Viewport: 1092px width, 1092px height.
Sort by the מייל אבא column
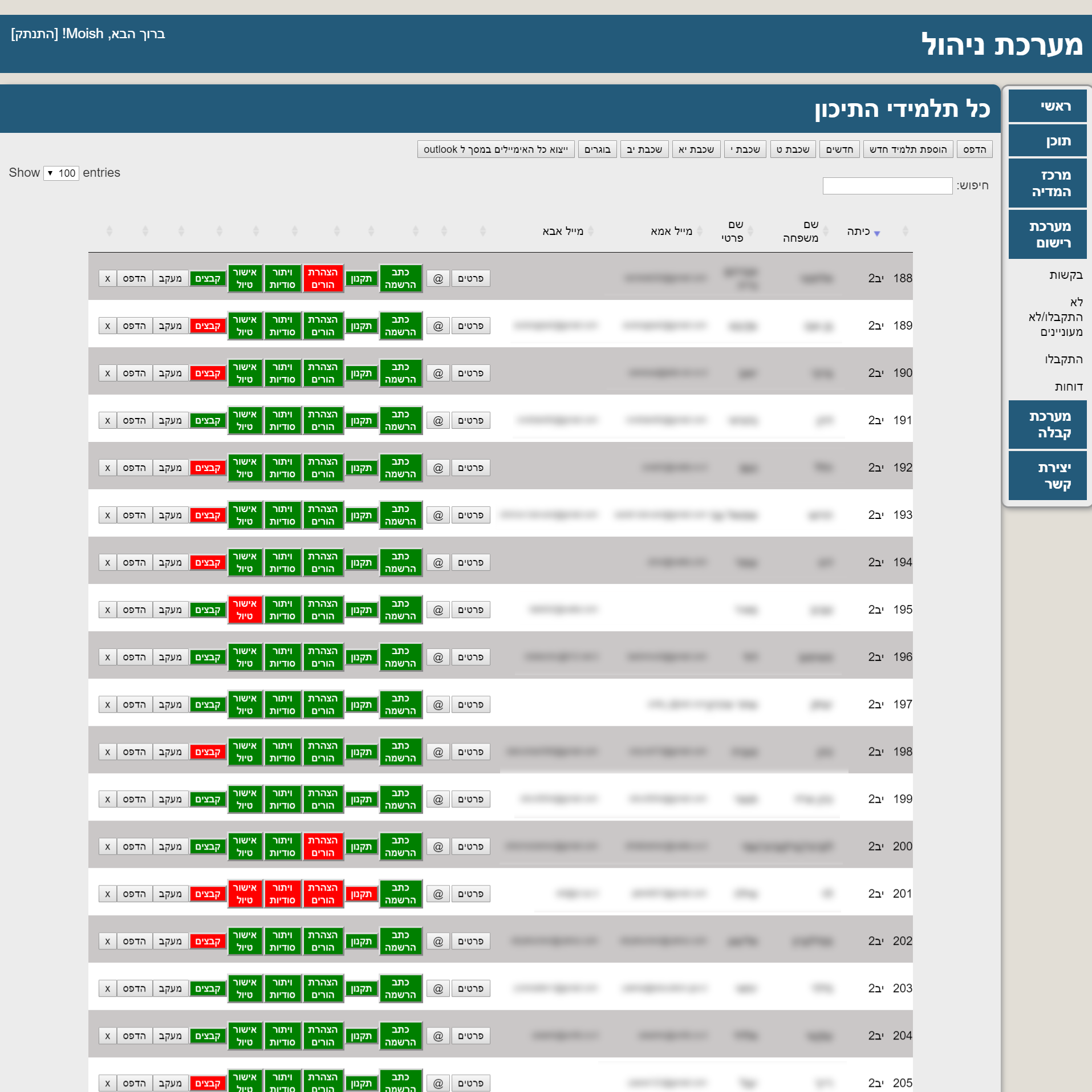[x=567, y=231]
